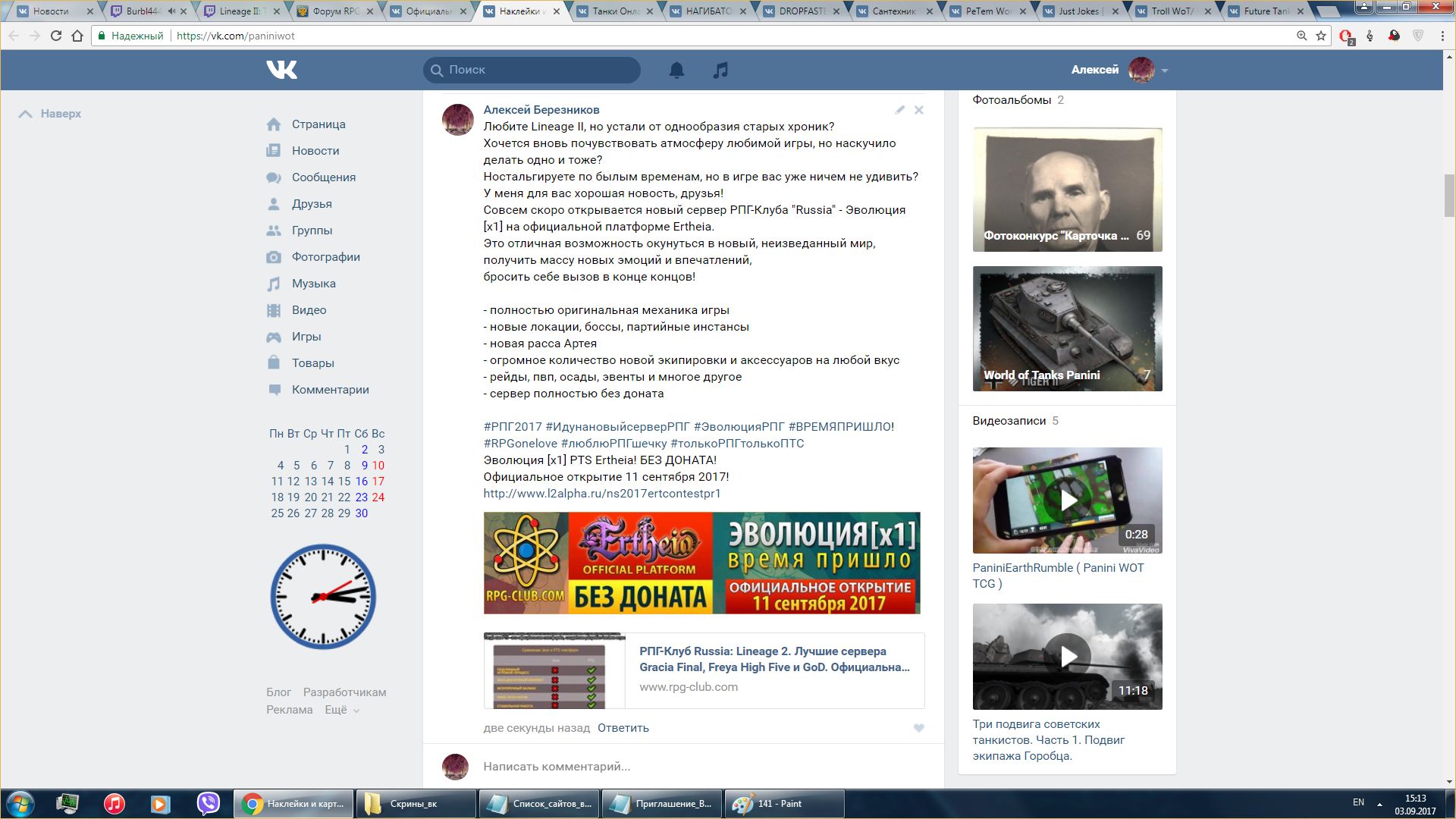The width and height of the screenshot is (1456, 819).
Task: Click the Ответить reply link
Action: point(623,728)
